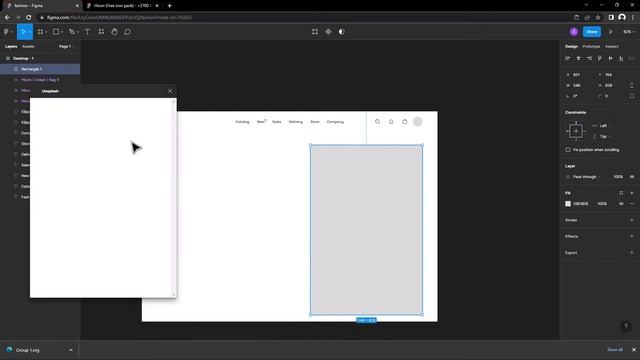Screen dimensions: 640x360
Task: Click the Align left icon
Action: pyautogui.click(x=567, y=58)
